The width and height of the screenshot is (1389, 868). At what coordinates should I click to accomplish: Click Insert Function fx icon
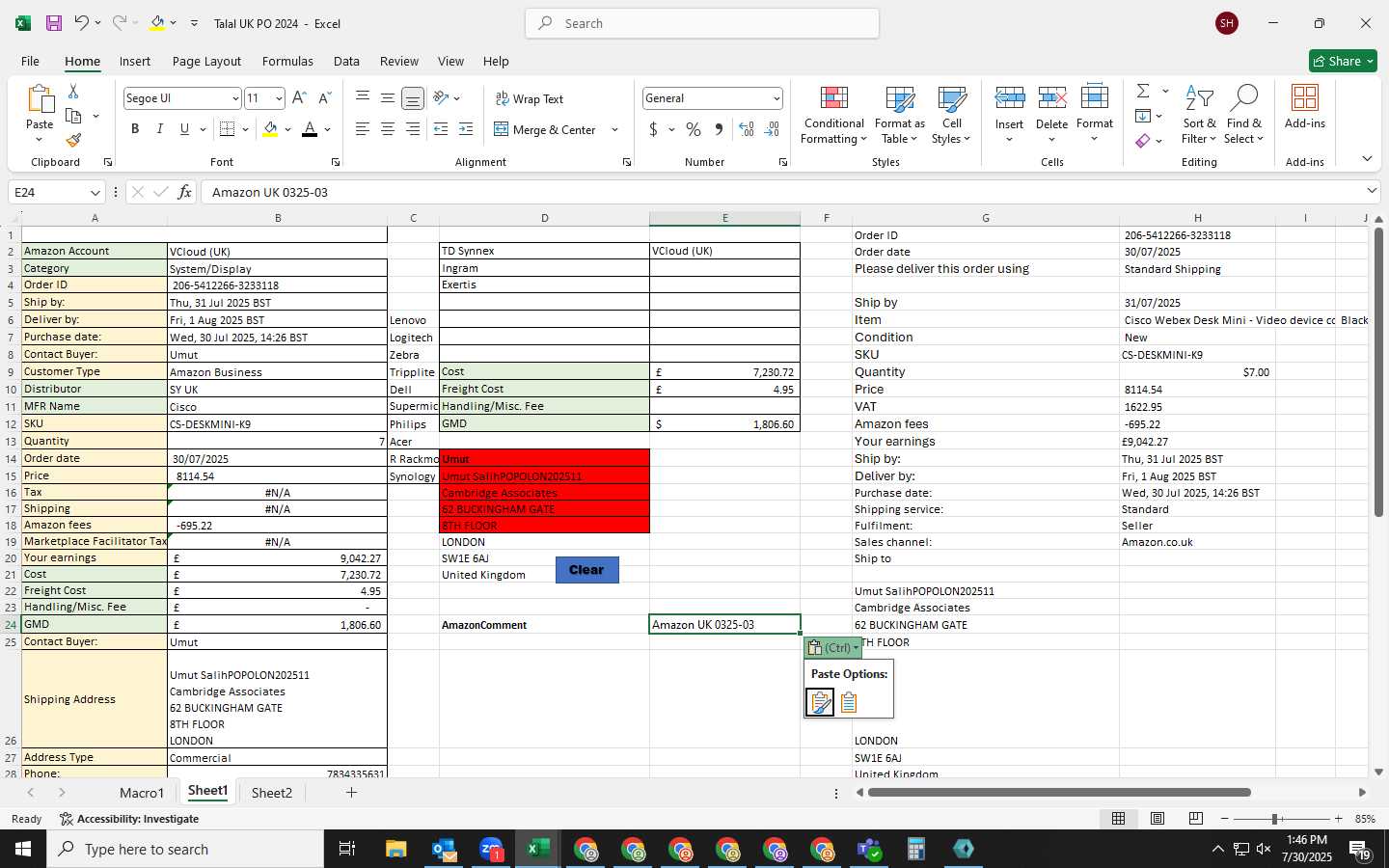184,192
